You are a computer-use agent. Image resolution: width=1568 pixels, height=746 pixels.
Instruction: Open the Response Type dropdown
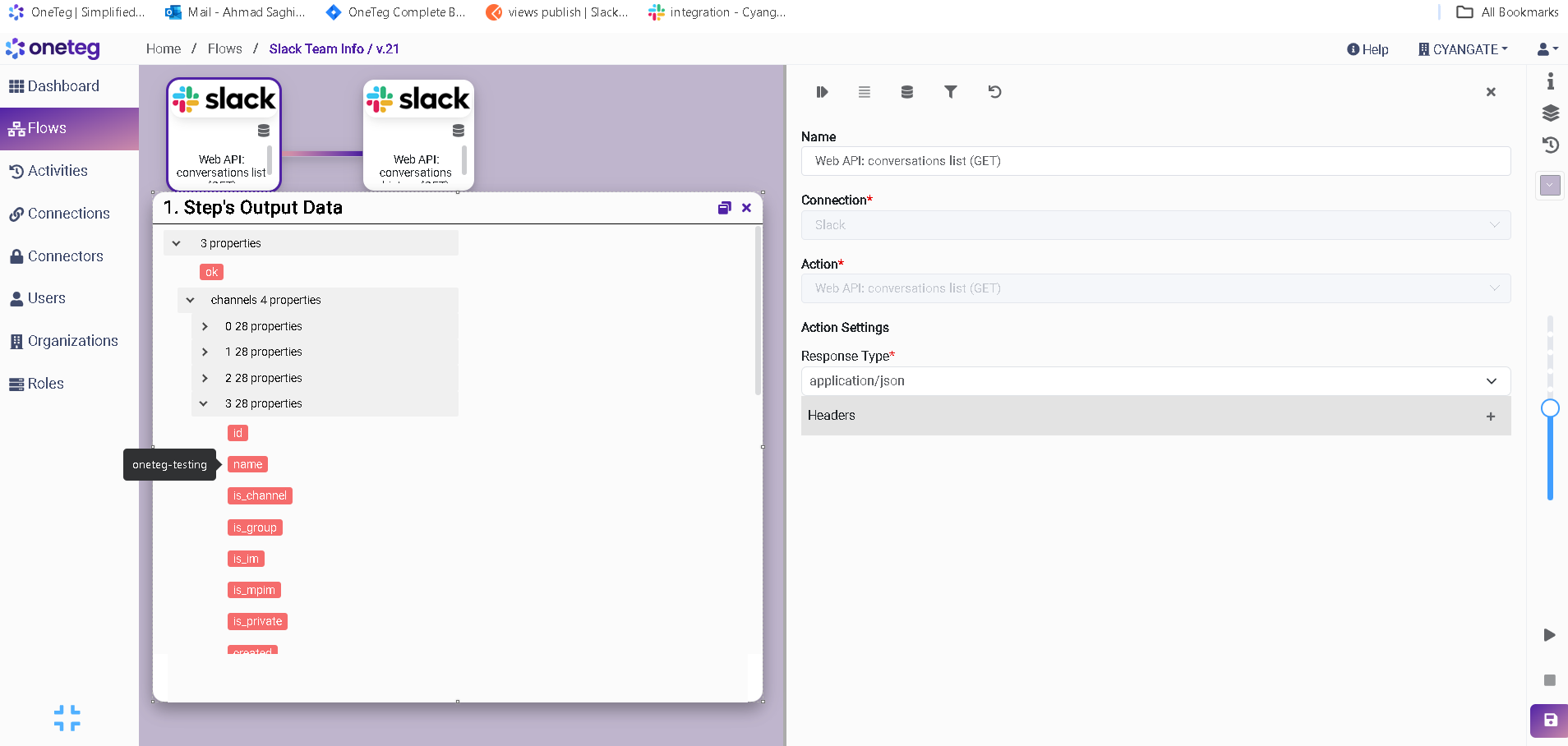click(1155, 381)
